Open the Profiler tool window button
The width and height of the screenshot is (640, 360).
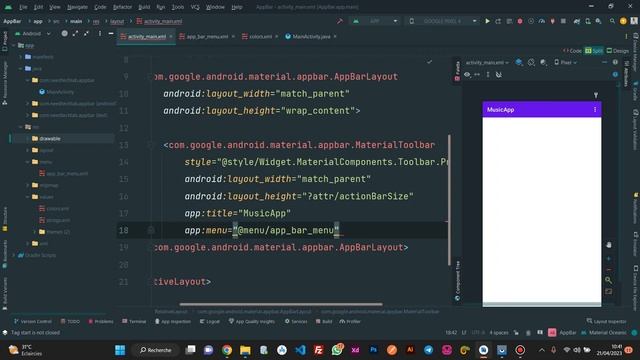pyautogui.click(x=350, y=322)
